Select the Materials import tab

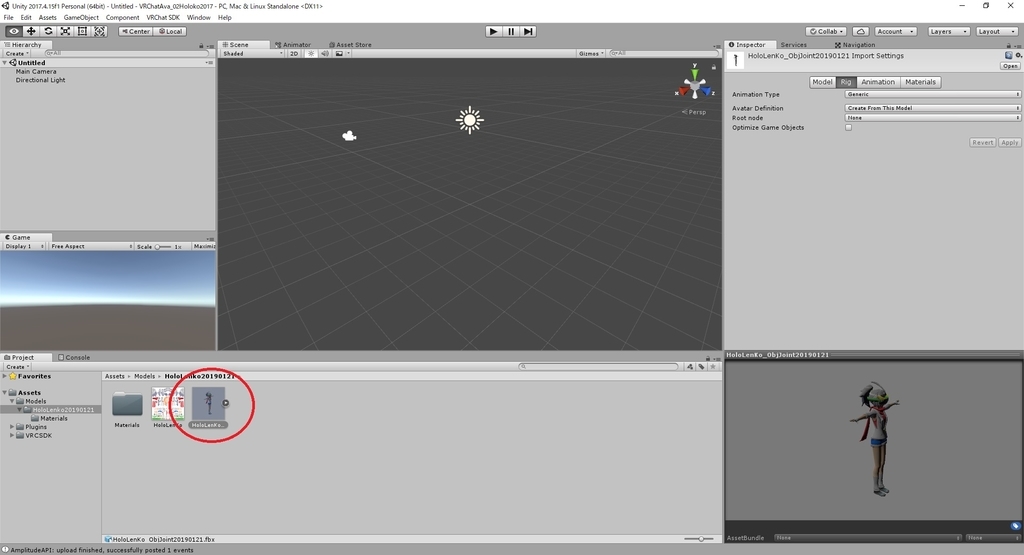point(920,82)
